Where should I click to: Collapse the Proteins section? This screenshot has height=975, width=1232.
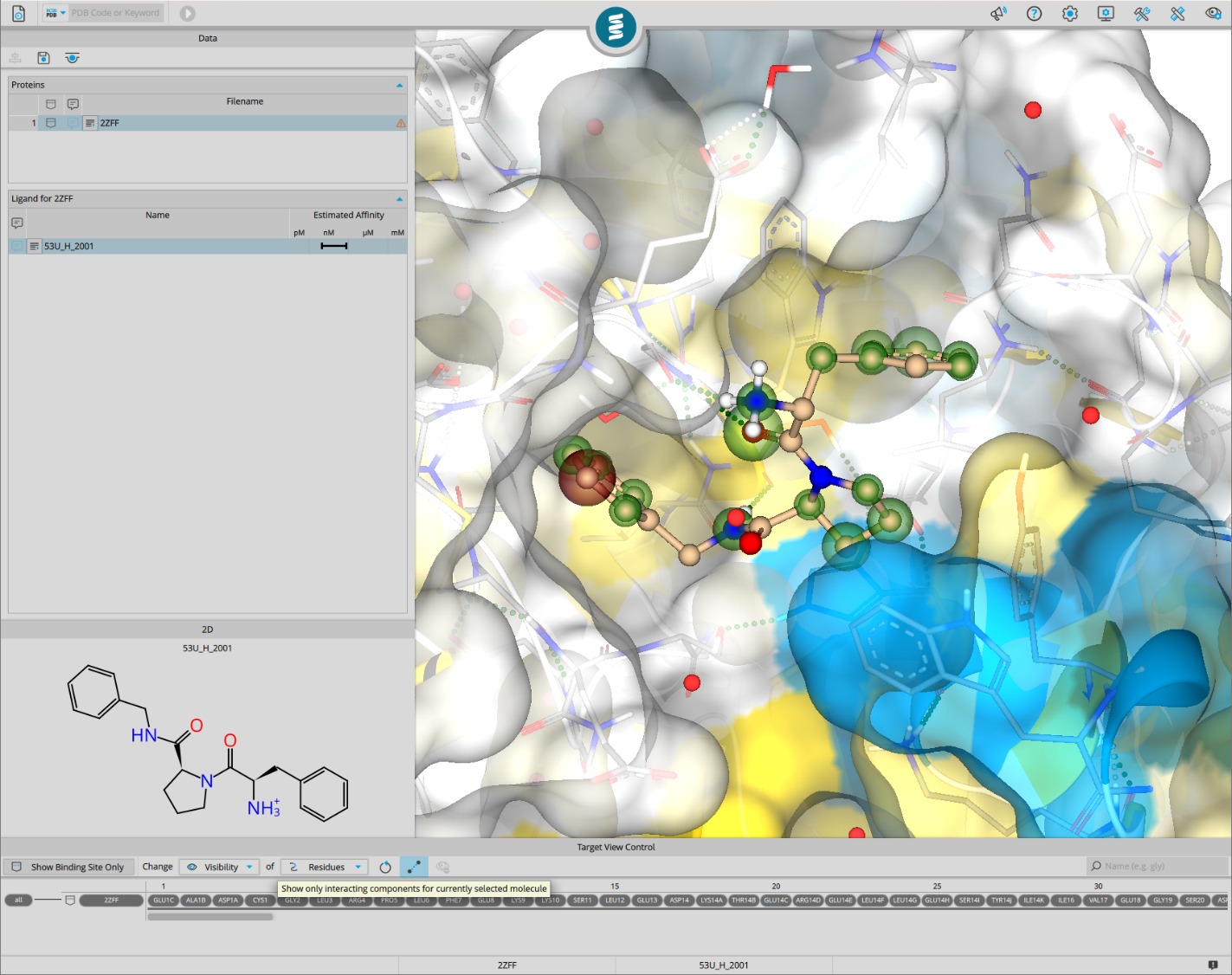point(399,85)
